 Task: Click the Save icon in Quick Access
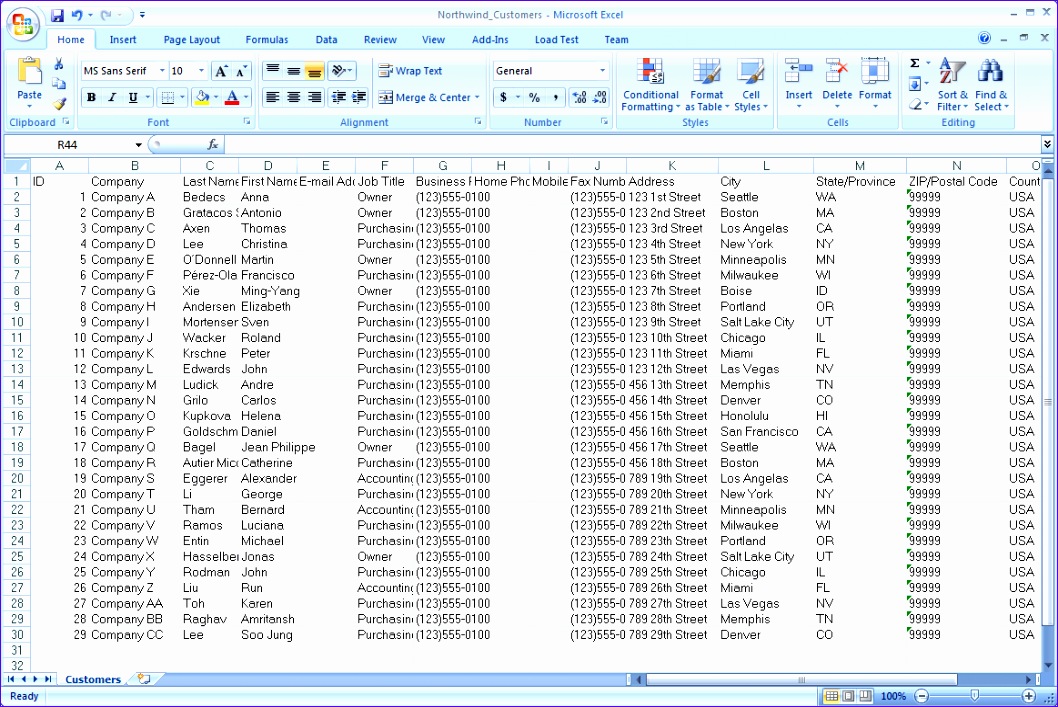pyautogui.click(x=57, y=15)
